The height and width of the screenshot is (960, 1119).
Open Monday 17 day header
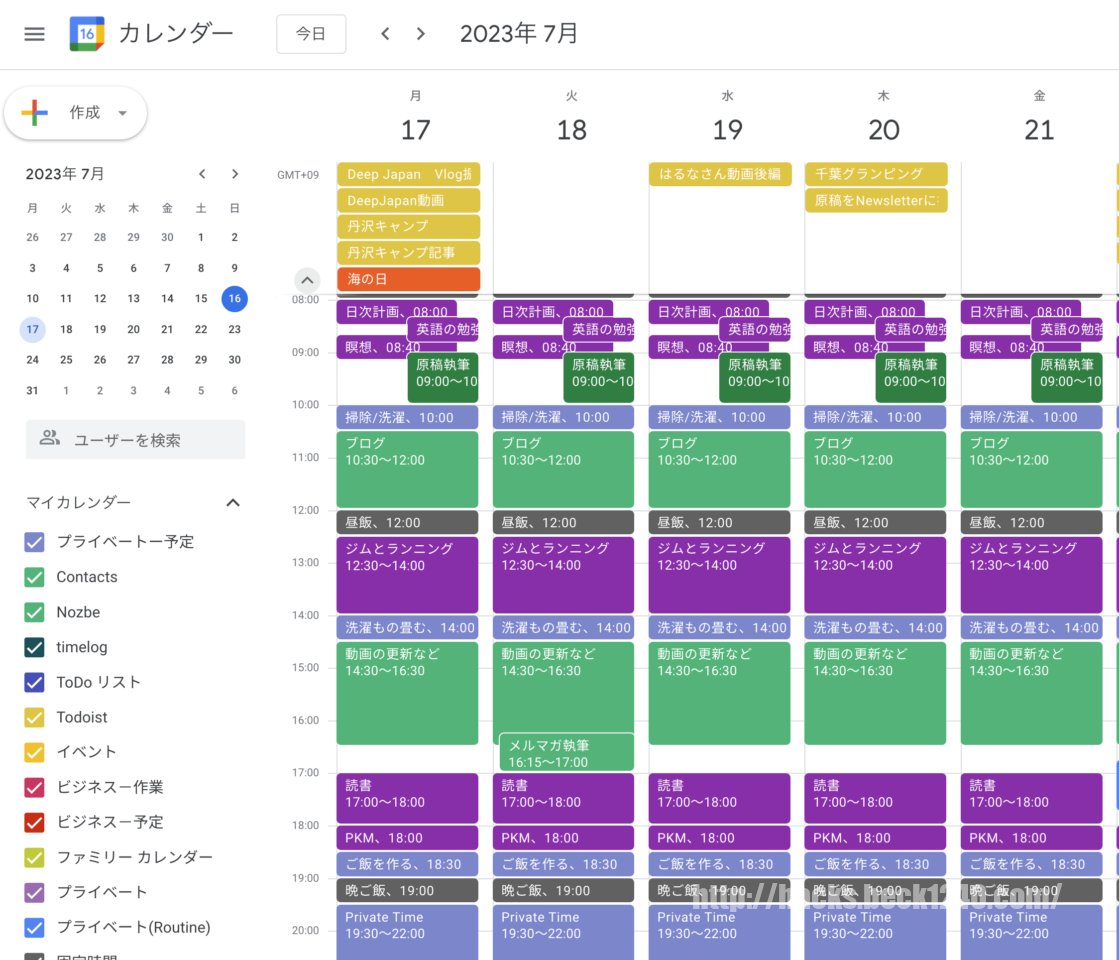(415, 130)
